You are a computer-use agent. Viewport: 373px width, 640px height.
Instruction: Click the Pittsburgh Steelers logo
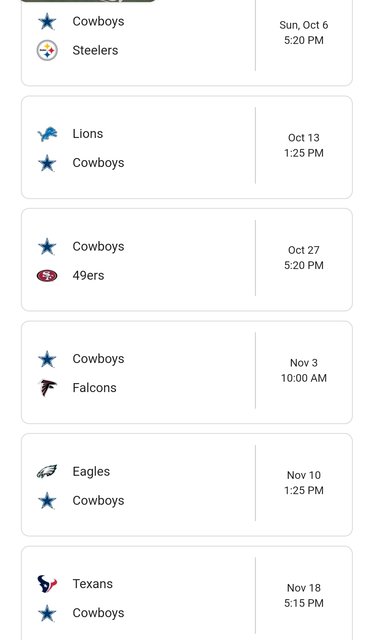click(x=47, y=51)
